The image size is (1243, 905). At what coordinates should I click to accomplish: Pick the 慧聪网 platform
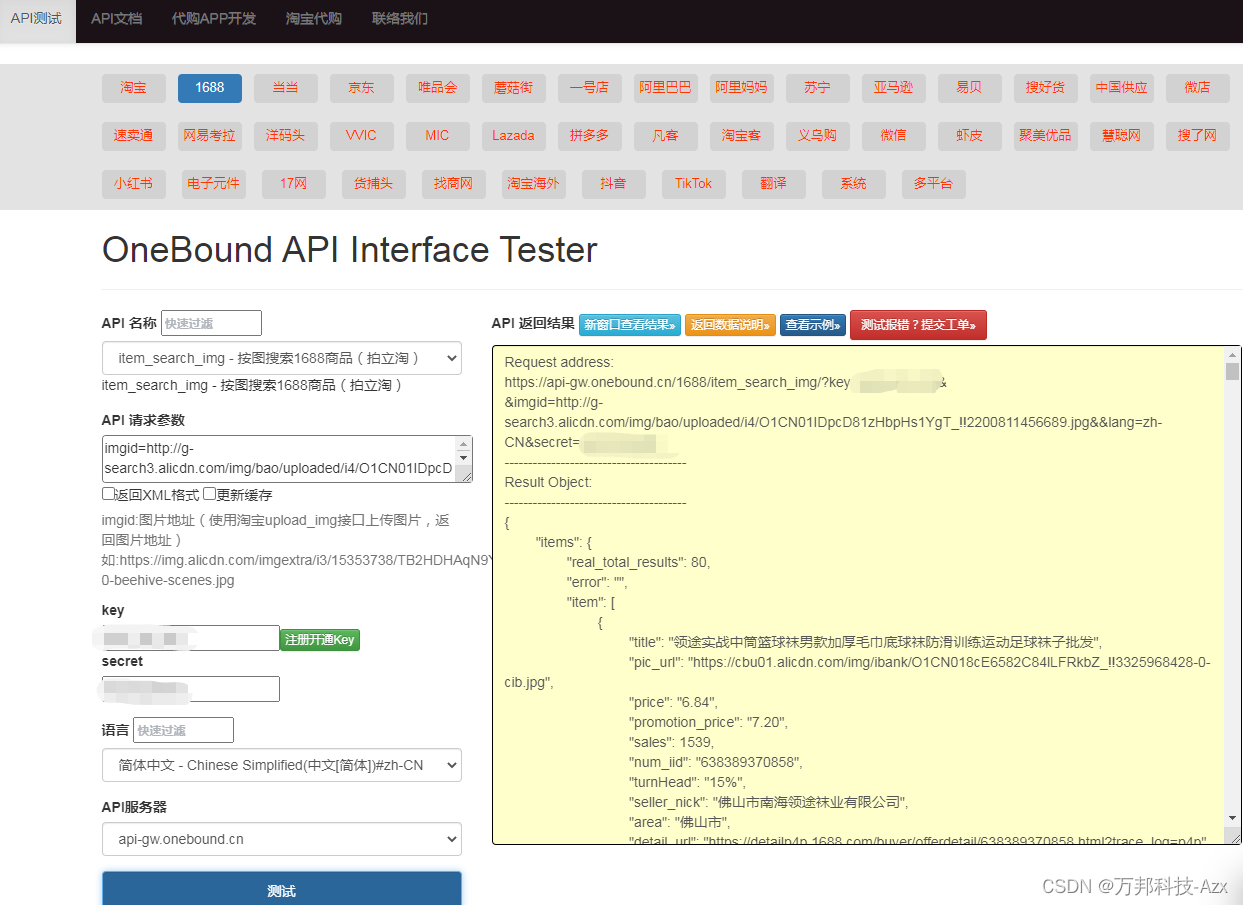tap(1122, 136)
